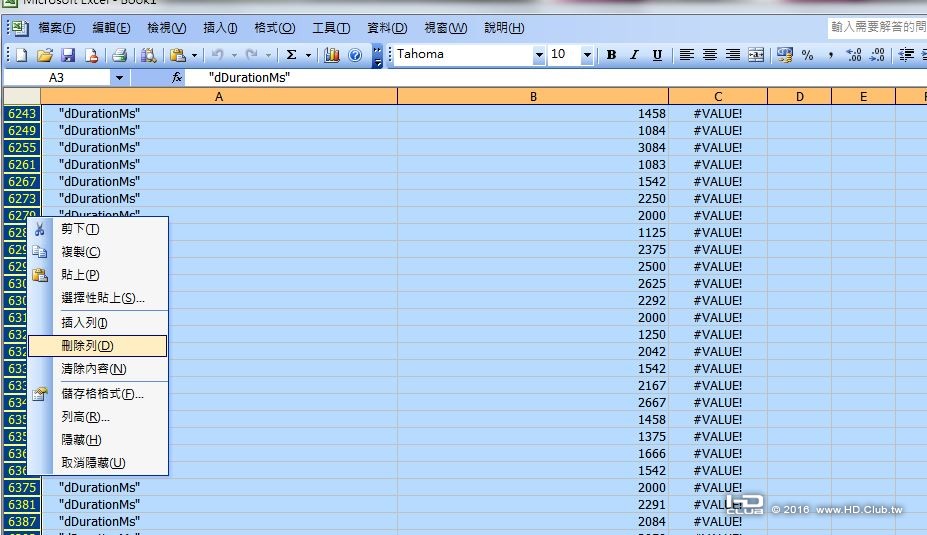
Task: Click the AutoSum sigma icon
Action: pos(291,55)
